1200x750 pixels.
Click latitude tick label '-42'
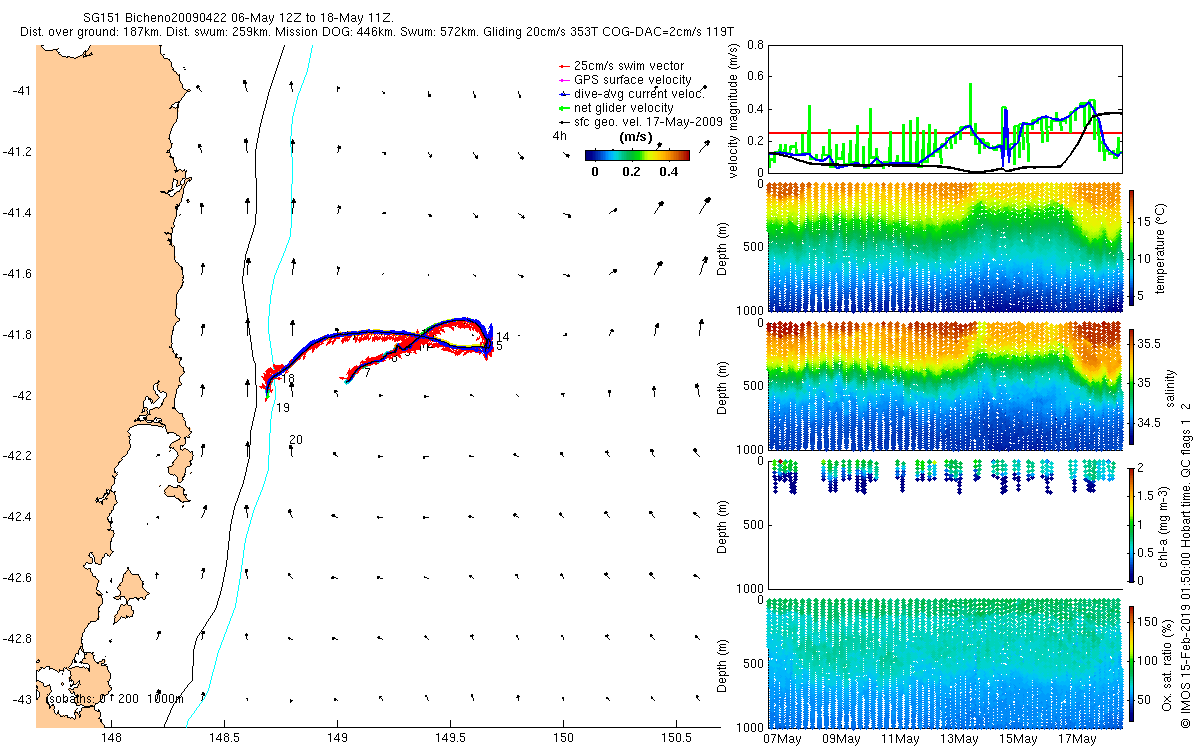(20, 396)
